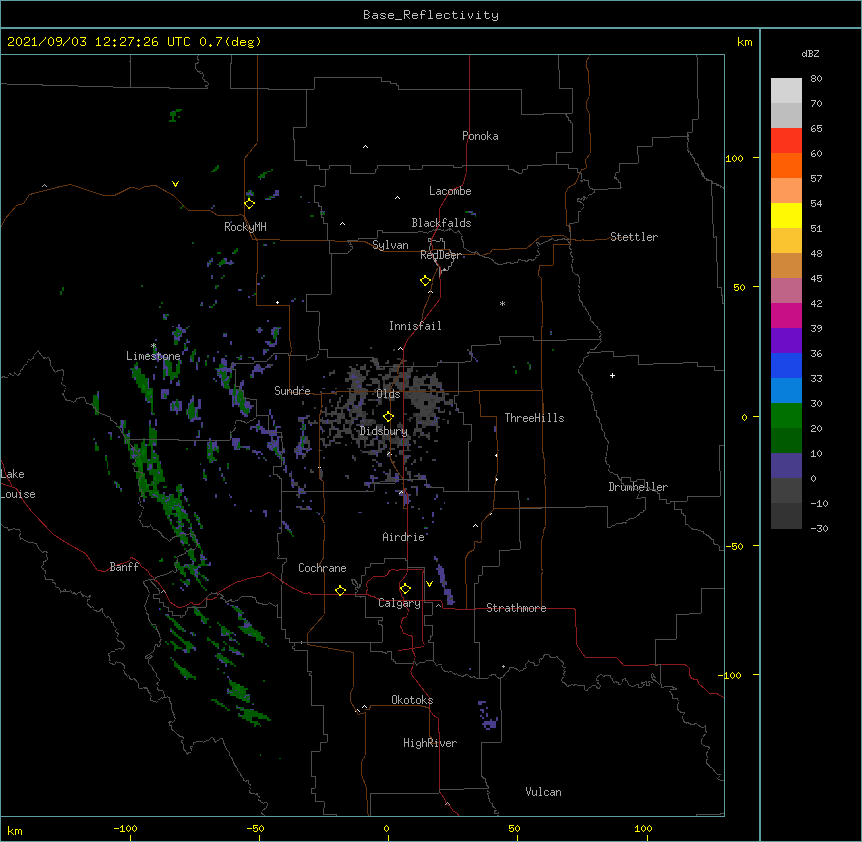Click the Stettler city label
The image size is (862, 842).
(x=634, y=237)
